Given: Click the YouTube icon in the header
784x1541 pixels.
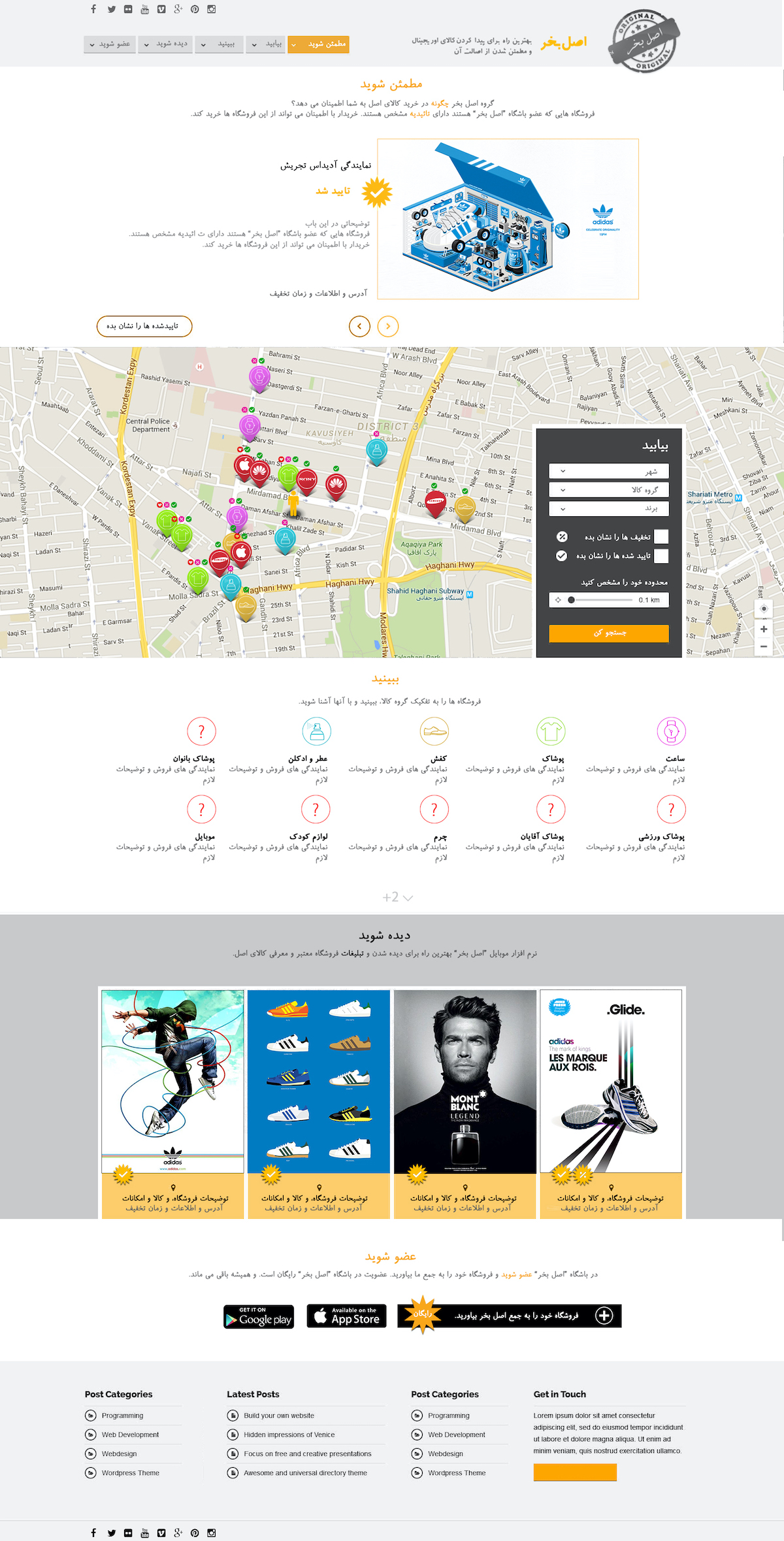Looking at the screenshot, I should point(144,9).
